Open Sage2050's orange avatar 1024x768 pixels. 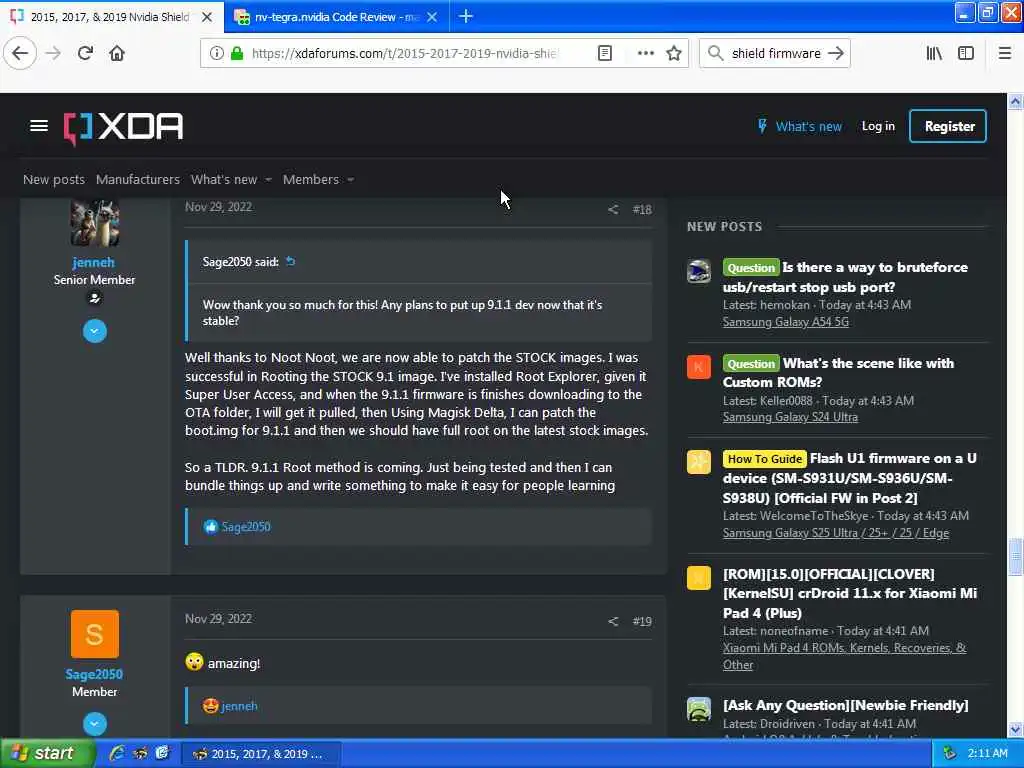[95, 633]
